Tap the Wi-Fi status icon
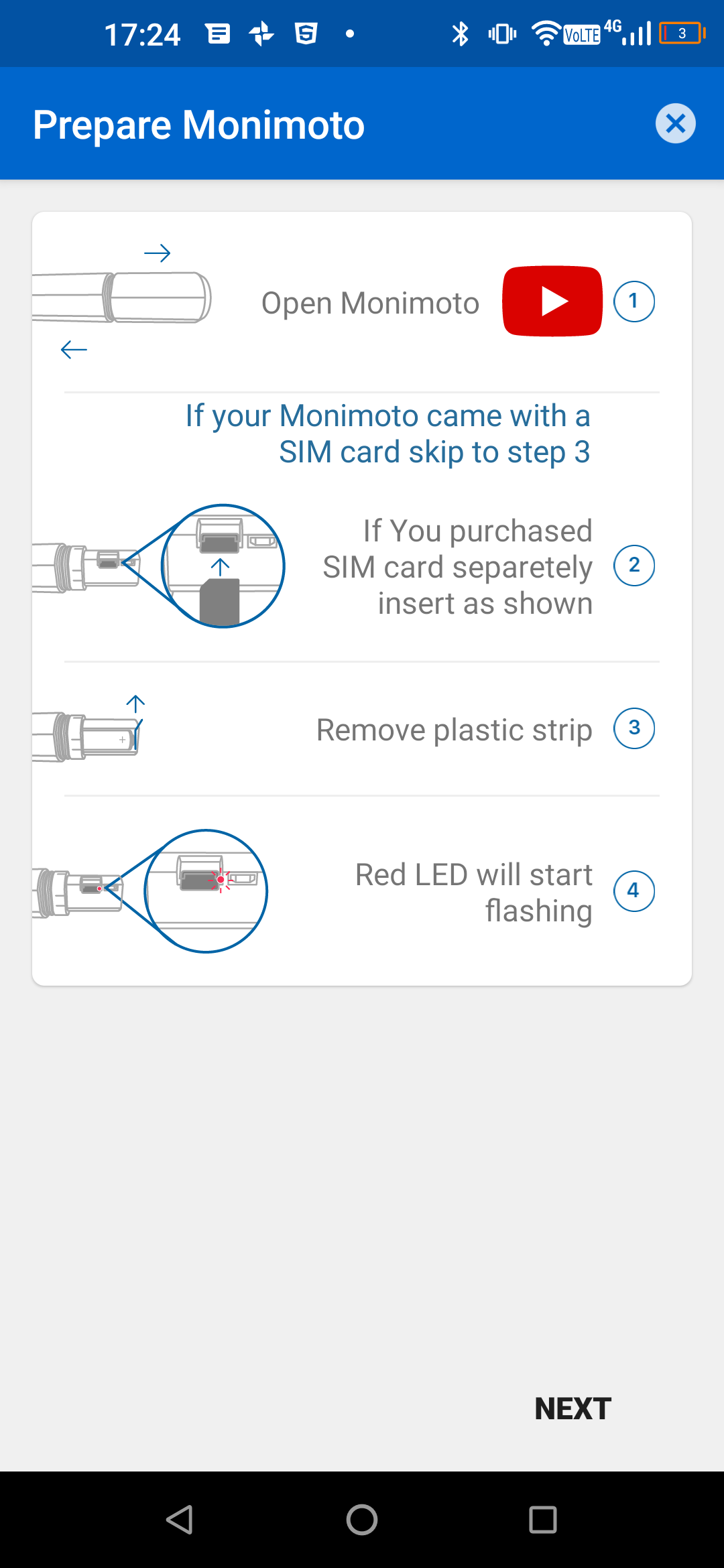The height and width of the screenshot is (1568, 724). 546,34
